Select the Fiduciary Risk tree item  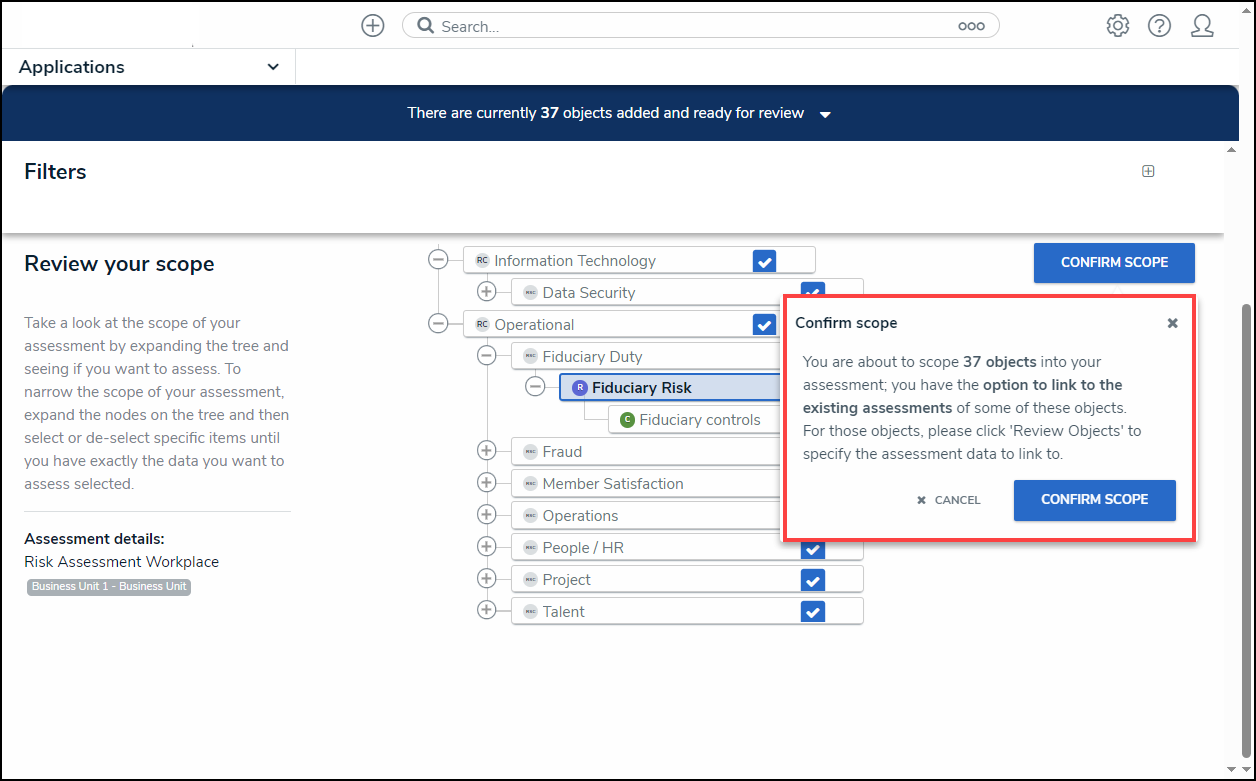(x=641, y=388)
